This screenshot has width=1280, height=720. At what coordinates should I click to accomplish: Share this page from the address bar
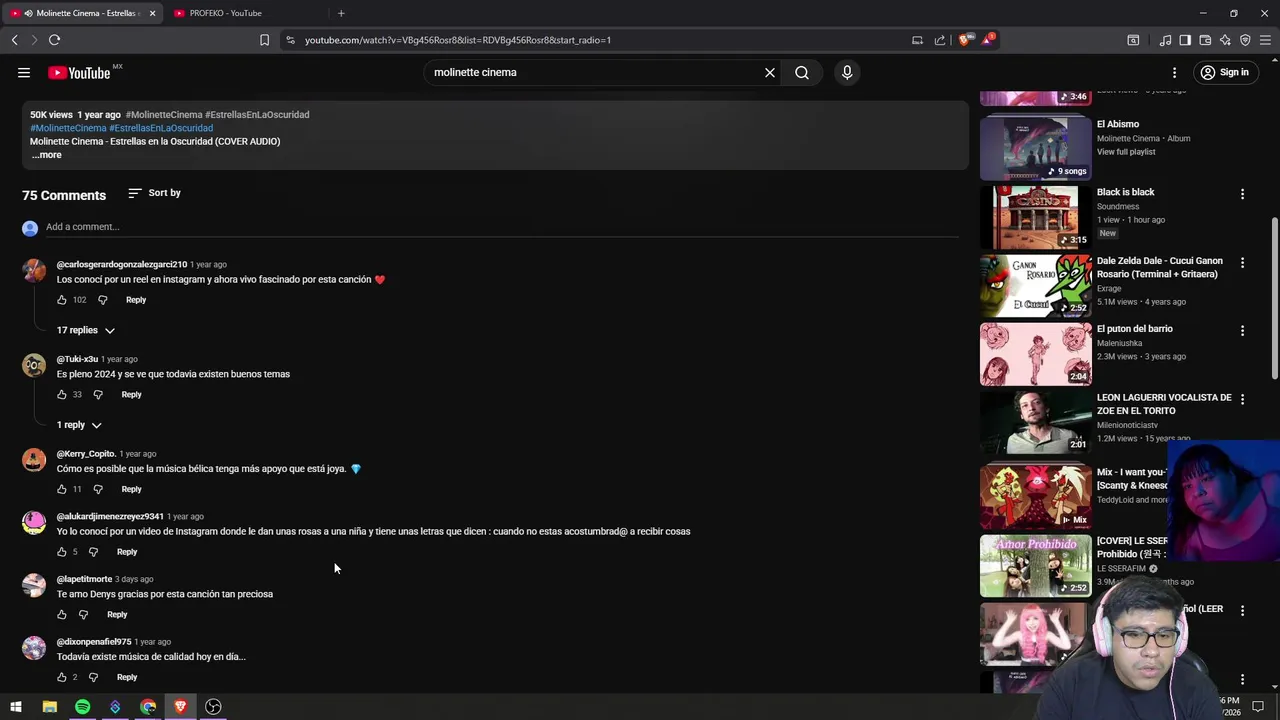pyautogui.click(x=940, y=40)
